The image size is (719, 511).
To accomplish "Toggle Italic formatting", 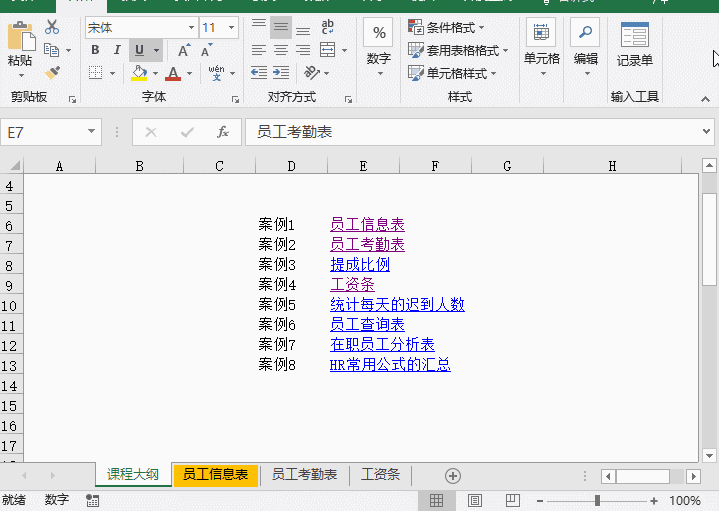I will pos(117,50).
